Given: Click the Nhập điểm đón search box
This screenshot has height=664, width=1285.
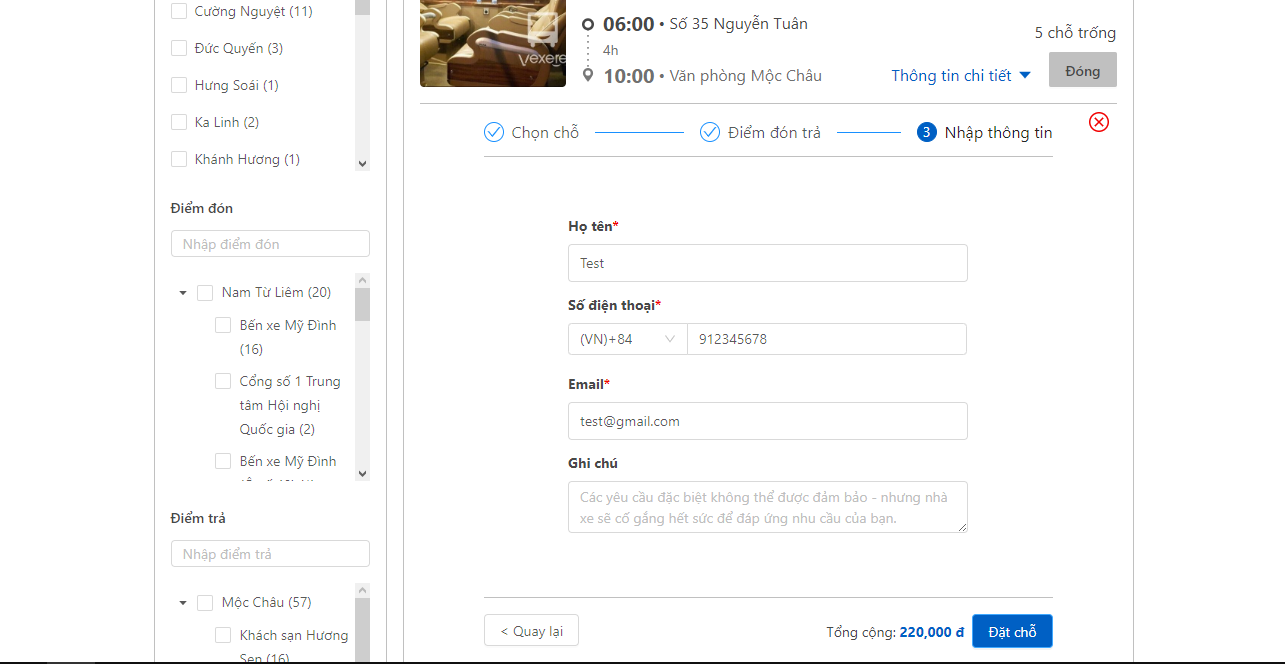Looking at the screenshot, I should coord(270,244).
